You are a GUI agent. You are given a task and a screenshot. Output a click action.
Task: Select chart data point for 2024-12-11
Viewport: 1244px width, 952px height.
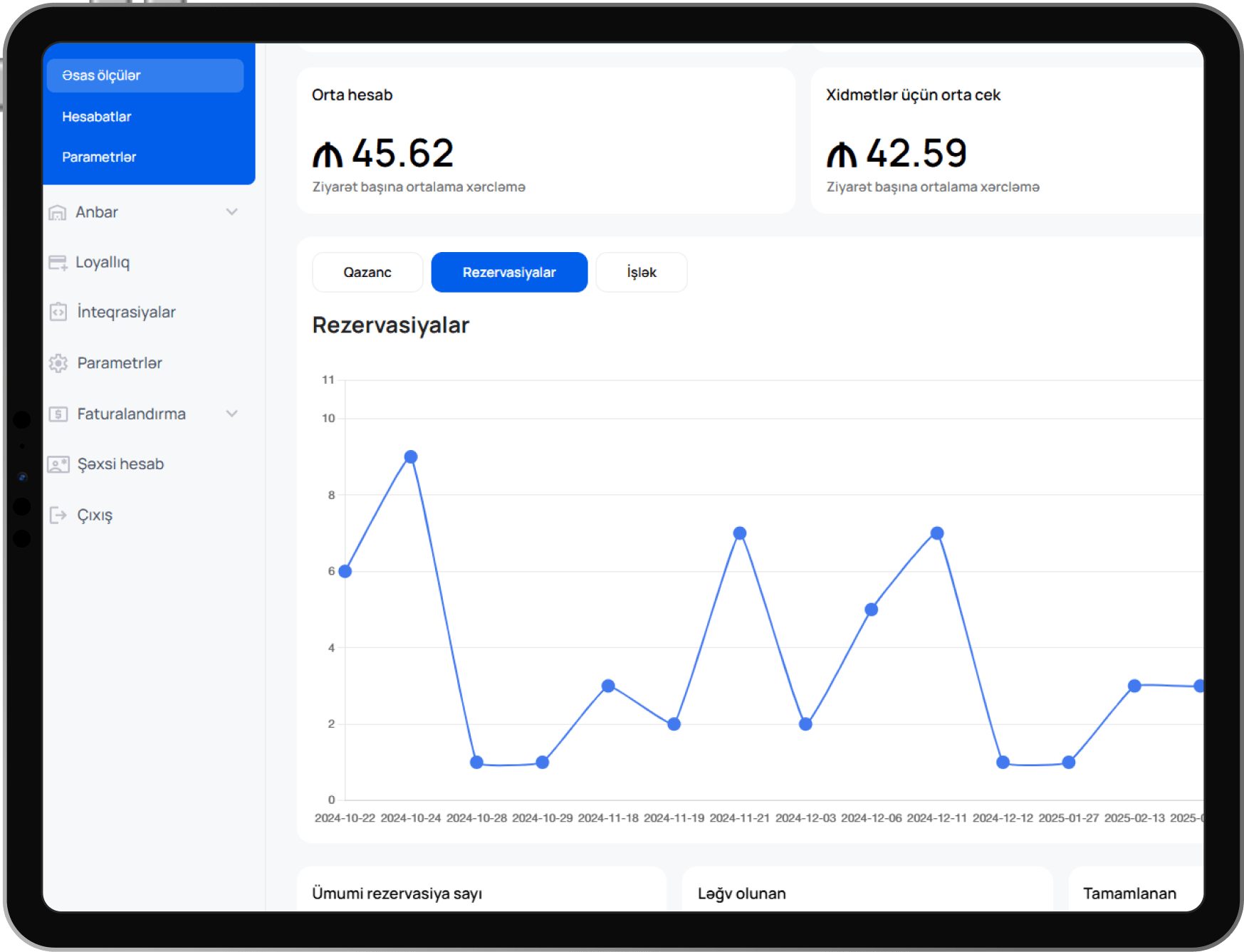[937, 533]
